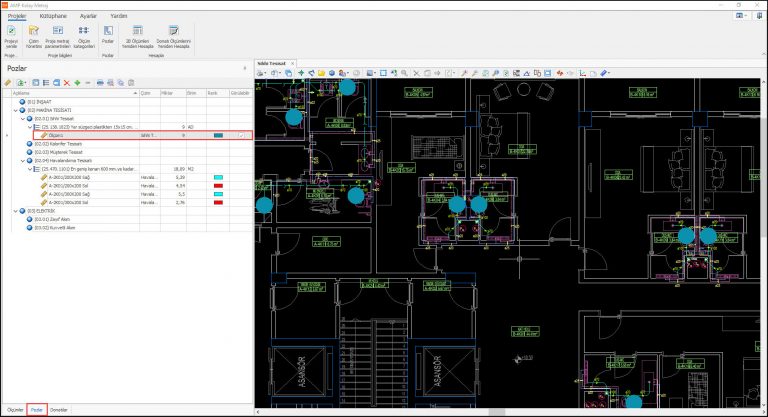Open the Ayarlar ribbon tab
Screen dimensions: 768x417
click(x=89, y=16)
